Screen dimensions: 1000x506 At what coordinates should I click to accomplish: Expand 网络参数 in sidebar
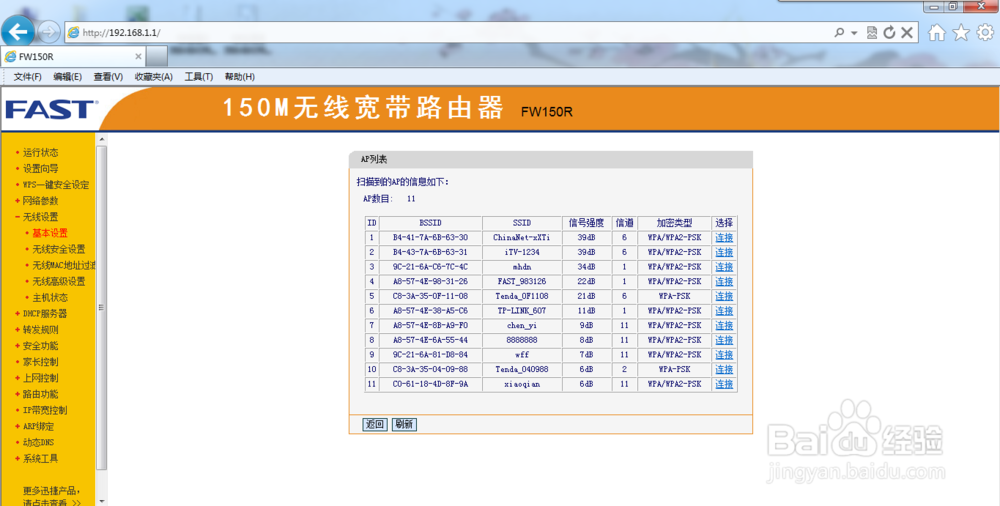coord(41,200)
